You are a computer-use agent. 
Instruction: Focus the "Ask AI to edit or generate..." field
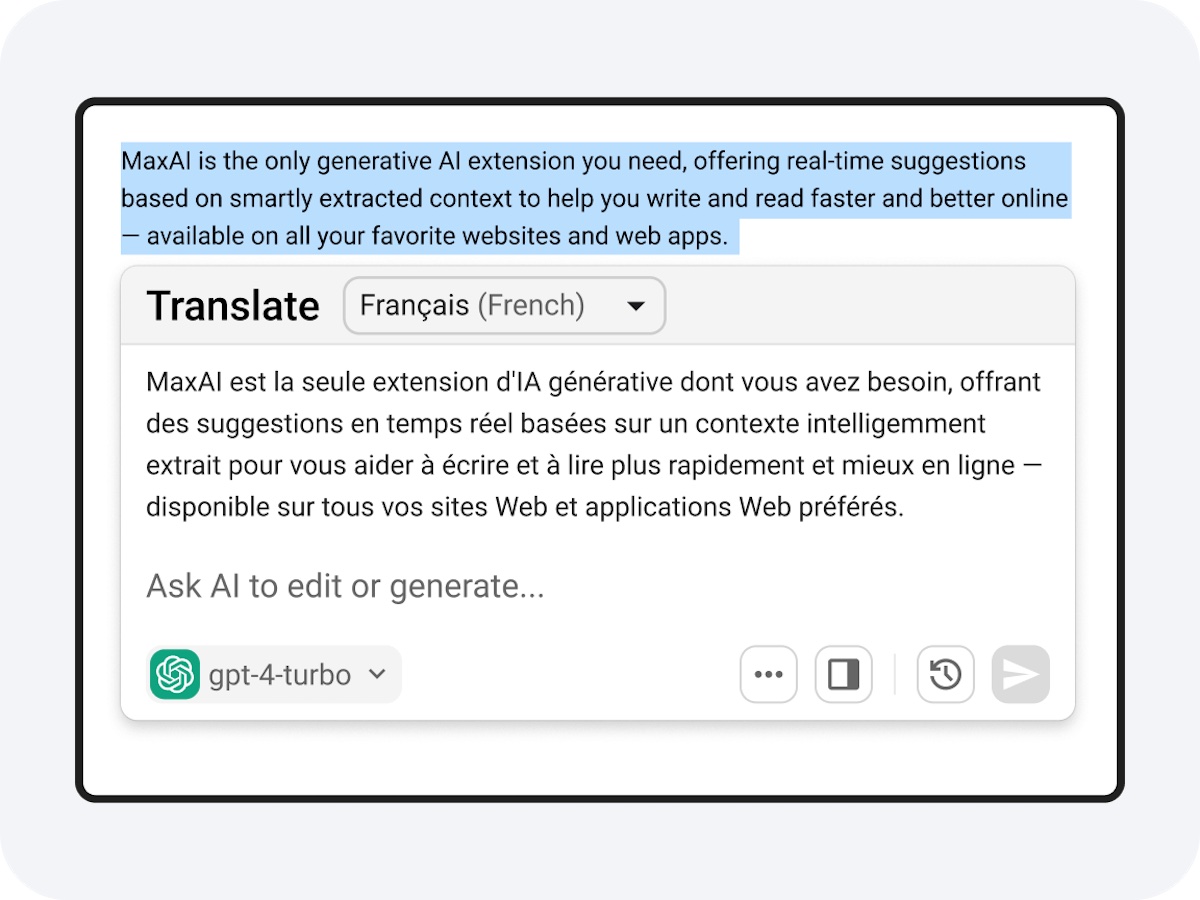coord(500,586)
